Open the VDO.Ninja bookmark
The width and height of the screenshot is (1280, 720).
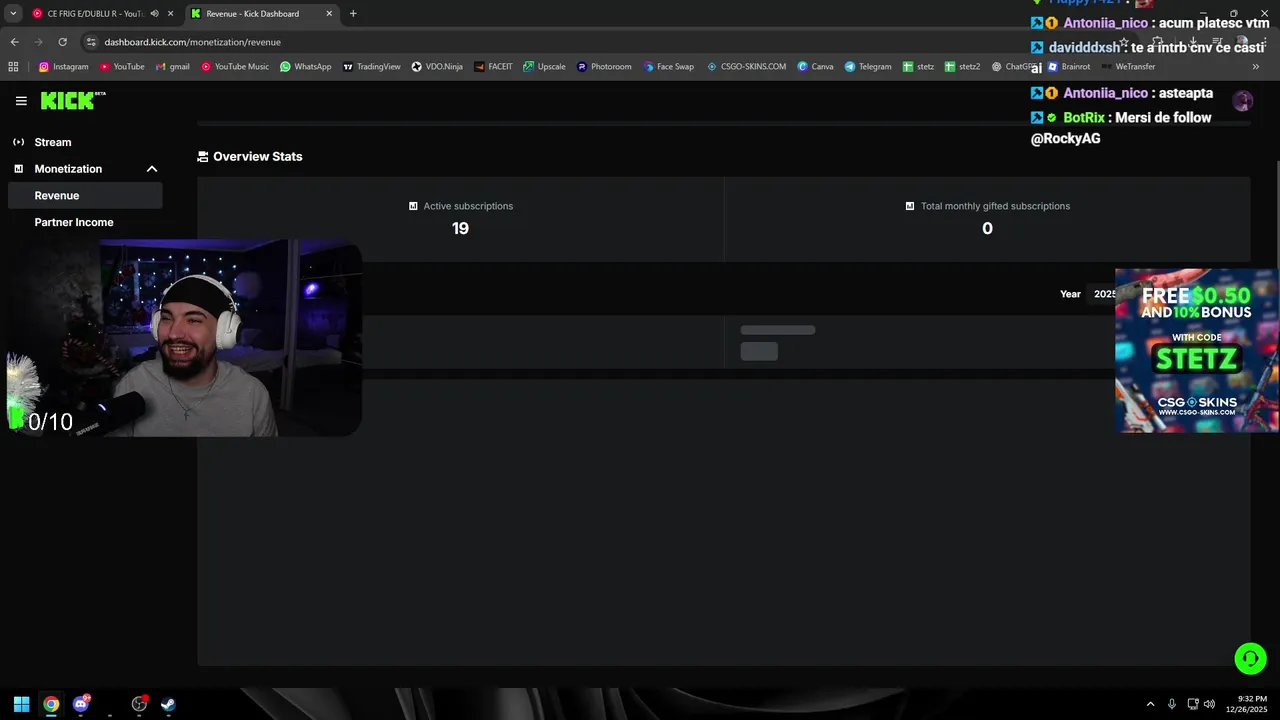click(x=437, y=67)
